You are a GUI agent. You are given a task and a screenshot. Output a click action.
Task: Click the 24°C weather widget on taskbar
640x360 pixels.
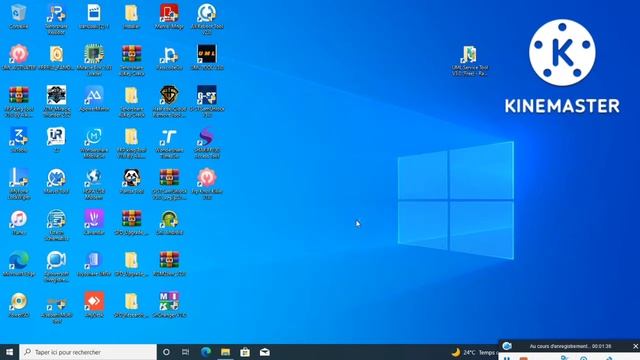[x=473, y=352]
